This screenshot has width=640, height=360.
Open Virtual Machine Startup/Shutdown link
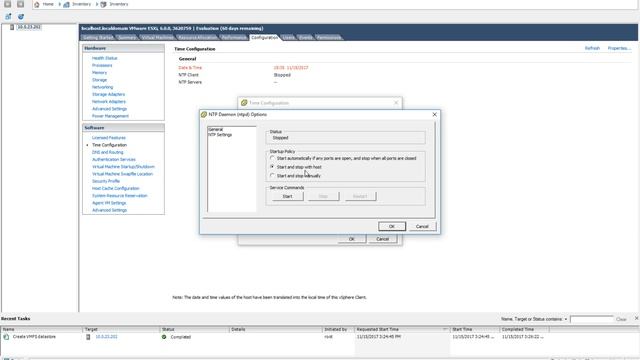pos(123,167)
